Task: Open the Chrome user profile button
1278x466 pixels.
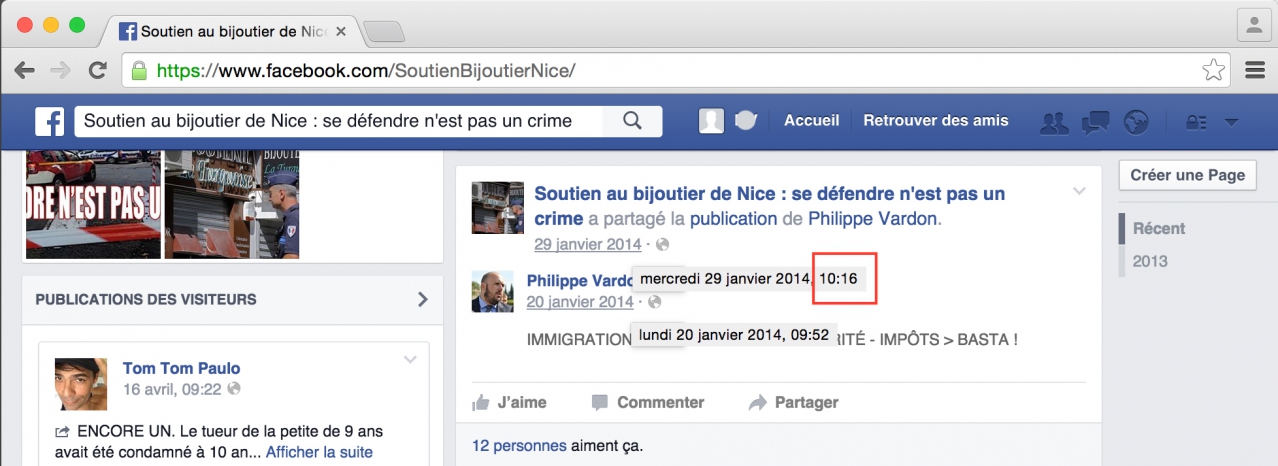Action: point(1252,24)
